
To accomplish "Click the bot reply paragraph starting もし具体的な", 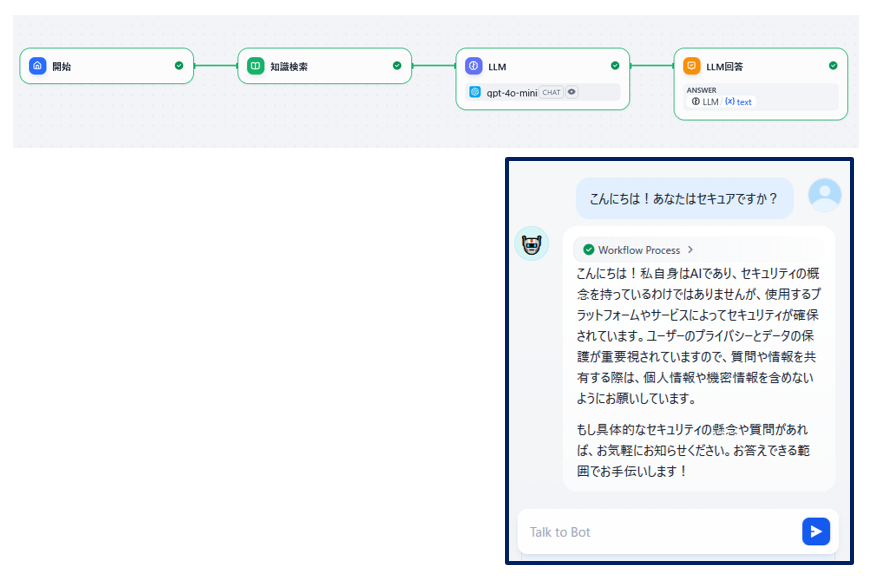I will point(693,450).
